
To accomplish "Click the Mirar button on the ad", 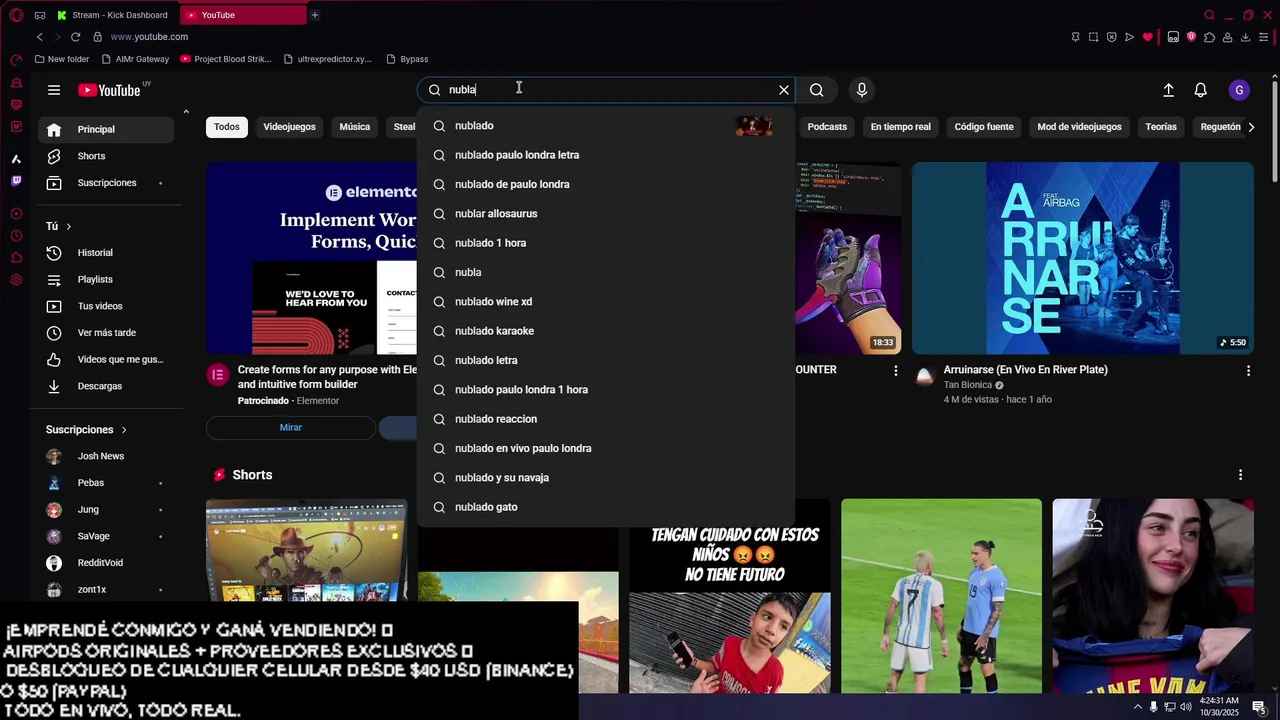I will tap(290, 428).
